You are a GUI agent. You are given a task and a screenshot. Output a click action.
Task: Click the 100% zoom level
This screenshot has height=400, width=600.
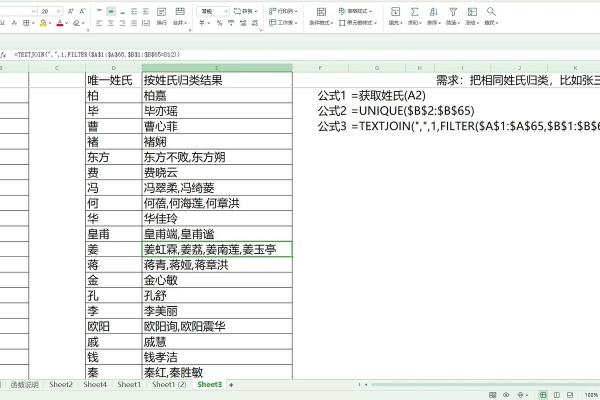coord(591,395)
